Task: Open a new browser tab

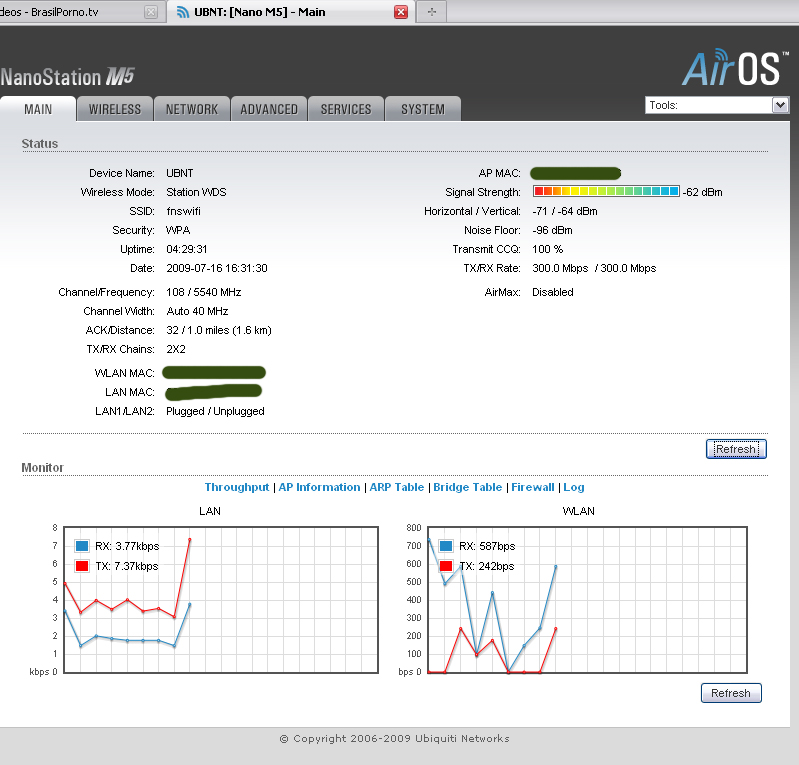Action: (x=432, y=12)
